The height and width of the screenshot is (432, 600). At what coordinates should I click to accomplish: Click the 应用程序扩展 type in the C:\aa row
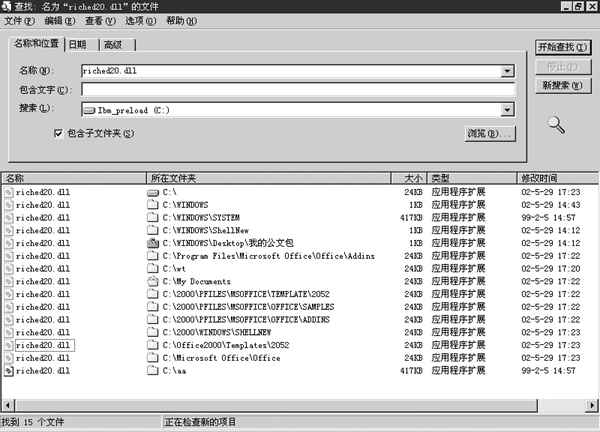(x=458, y=371)
